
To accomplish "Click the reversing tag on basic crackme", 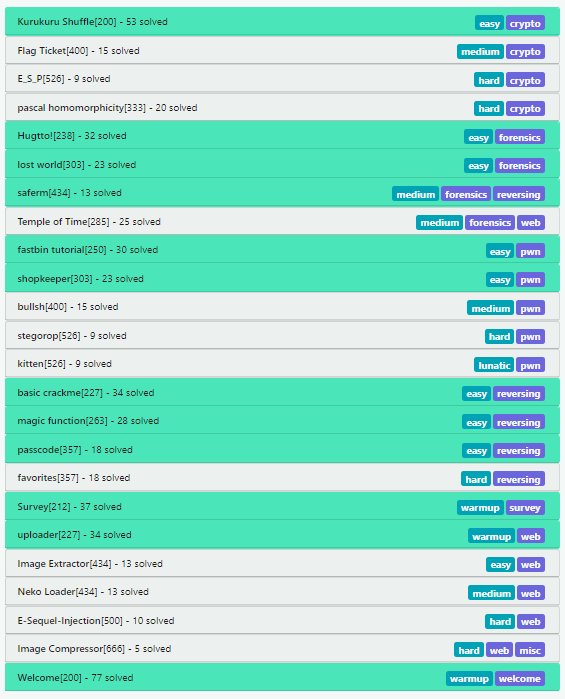I will 519,394.
